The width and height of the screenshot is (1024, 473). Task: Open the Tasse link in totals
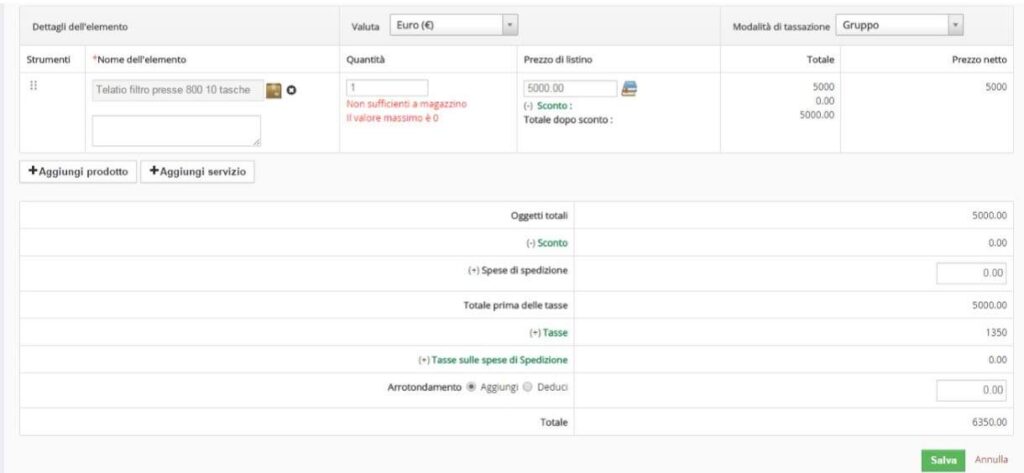554,333
